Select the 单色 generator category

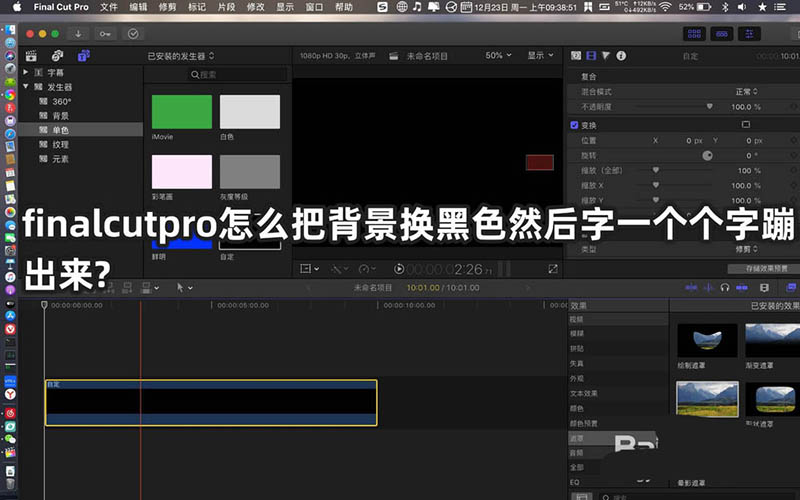coord(81,130)
